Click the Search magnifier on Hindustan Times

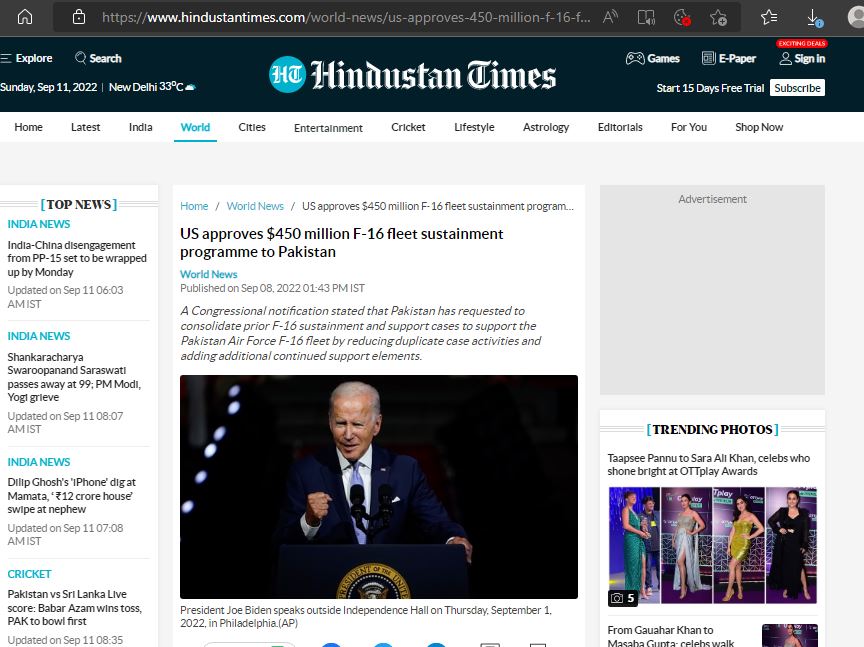80,58
